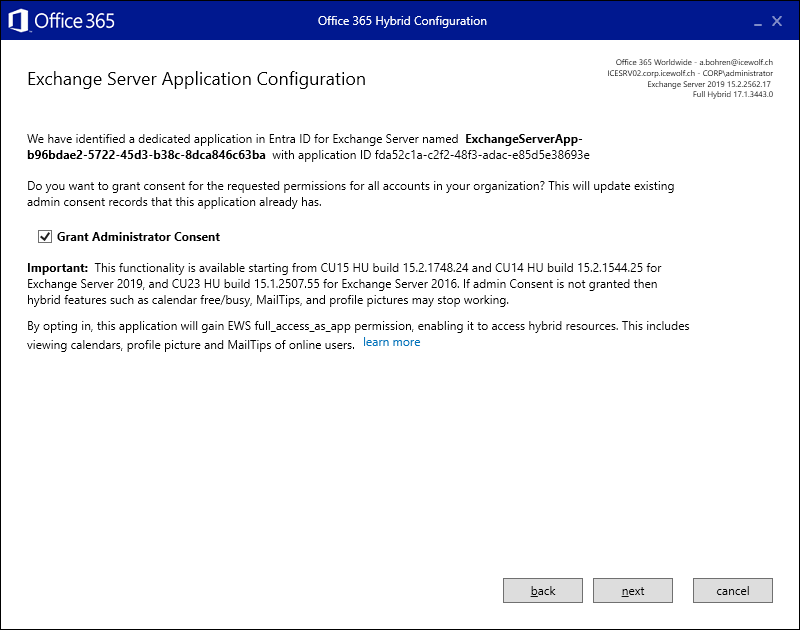Click the bold Important: label
Screen dimensions: 800x630
58,268
